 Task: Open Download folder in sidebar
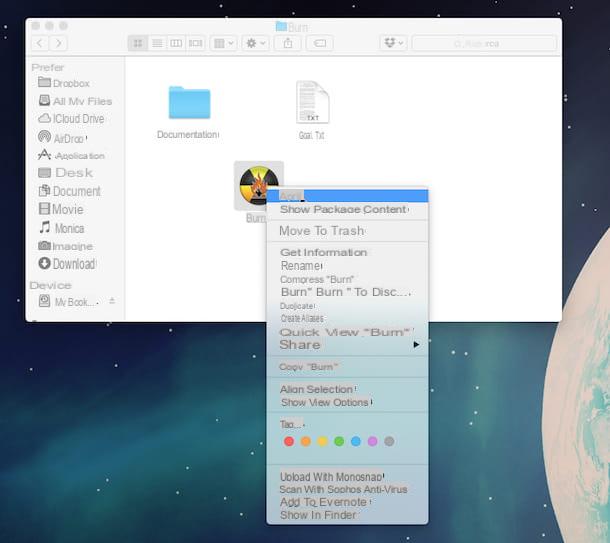click(x=67, y=264)
